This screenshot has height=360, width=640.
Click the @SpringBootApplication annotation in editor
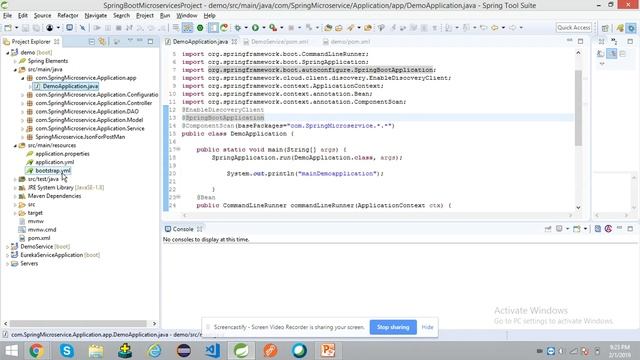[x=223, y=118]
